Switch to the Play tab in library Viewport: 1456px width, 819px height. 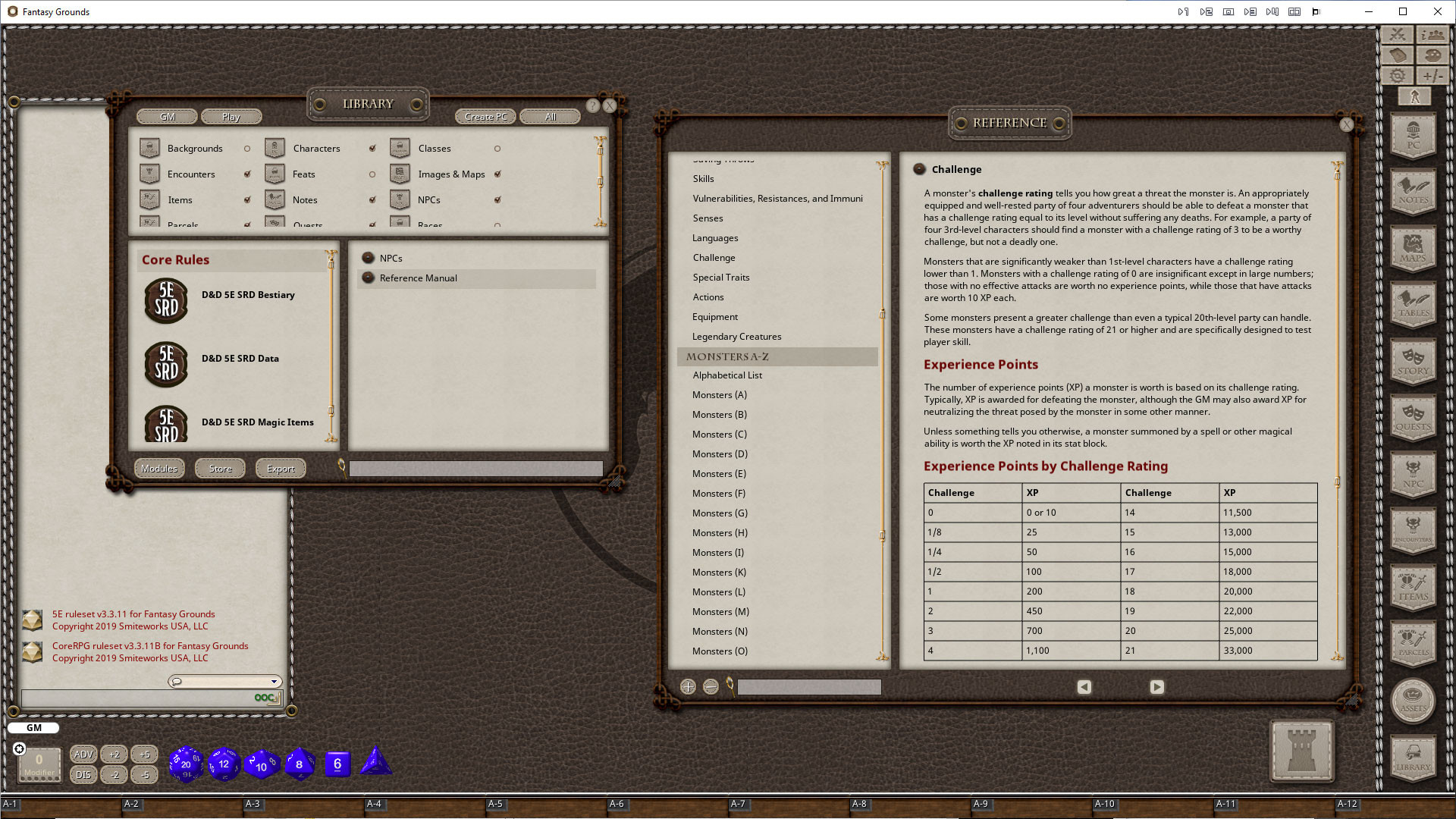tap(231, 117)
